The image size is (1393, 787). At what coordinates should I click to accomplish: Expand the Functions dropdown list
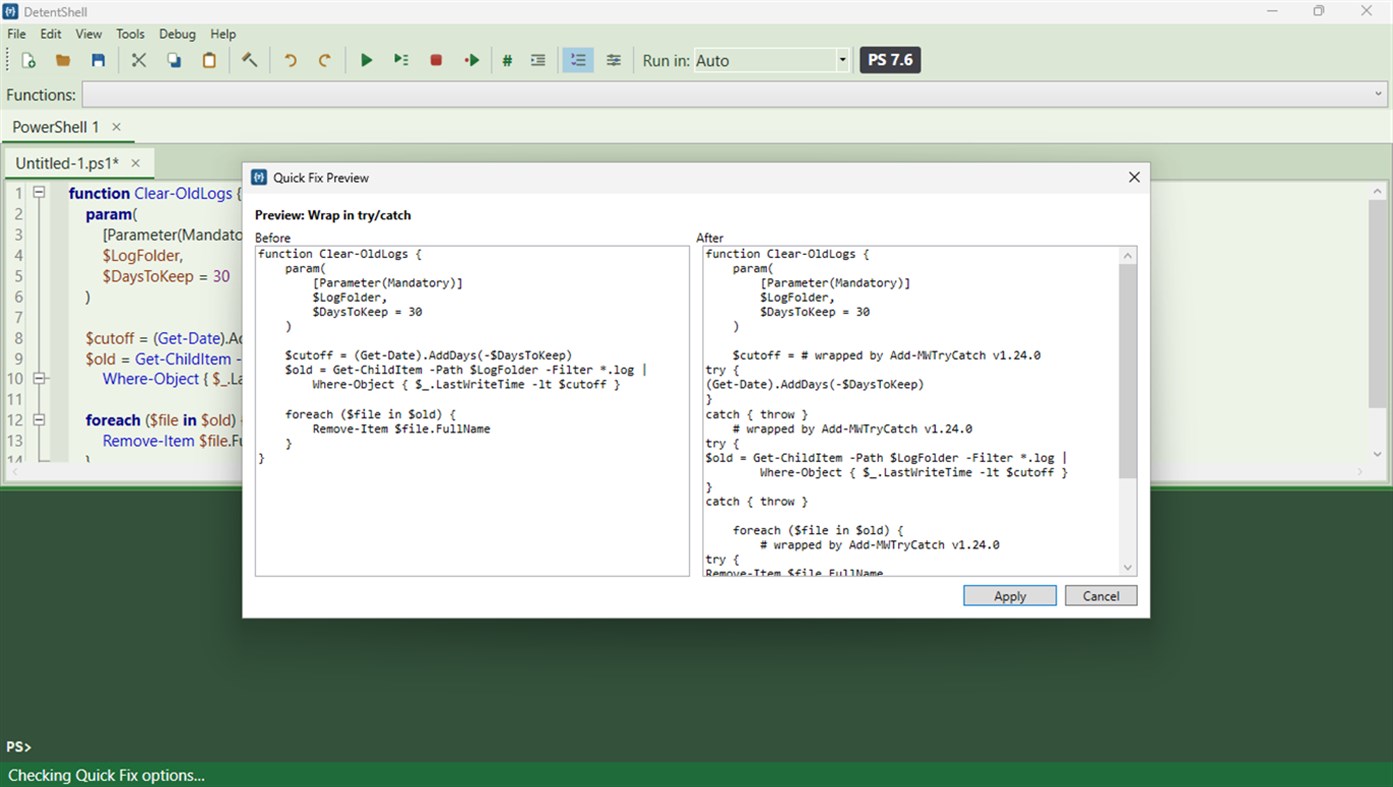pyautogui.click(x=1379, y=95)
